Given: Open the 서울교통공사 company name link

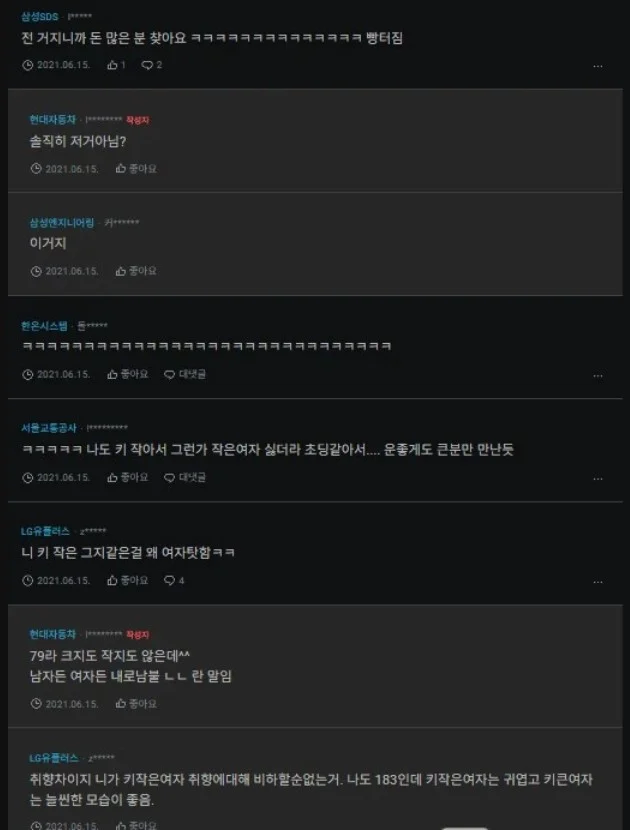Looking at the screenshot, I should [x=49, y=428].
